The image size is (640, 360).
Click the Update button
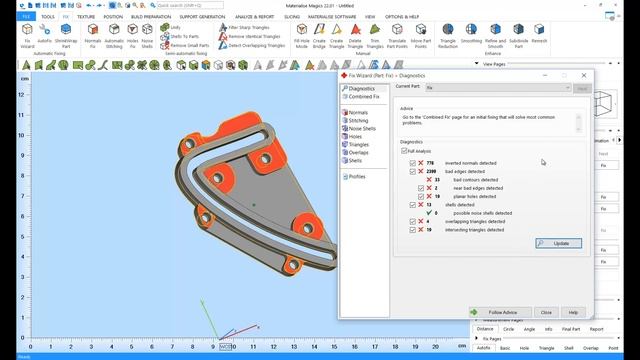coord(558,243)
